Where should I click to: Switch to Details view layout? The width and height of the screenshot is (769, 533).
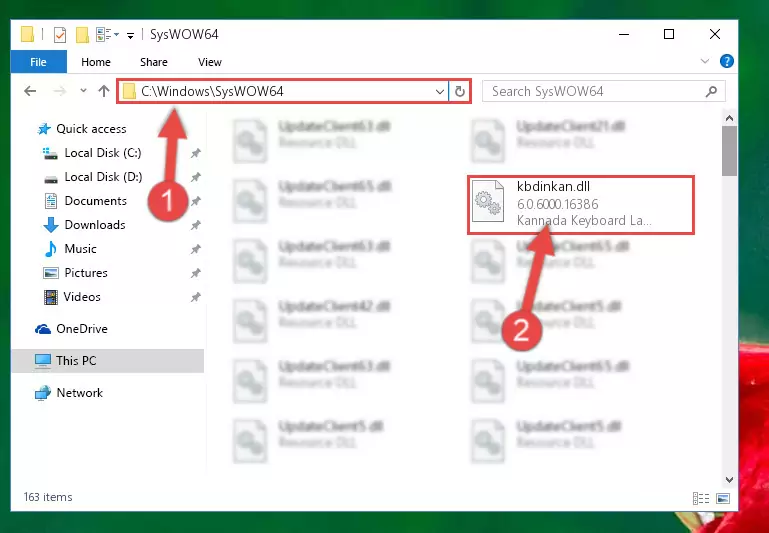[701, 498]
